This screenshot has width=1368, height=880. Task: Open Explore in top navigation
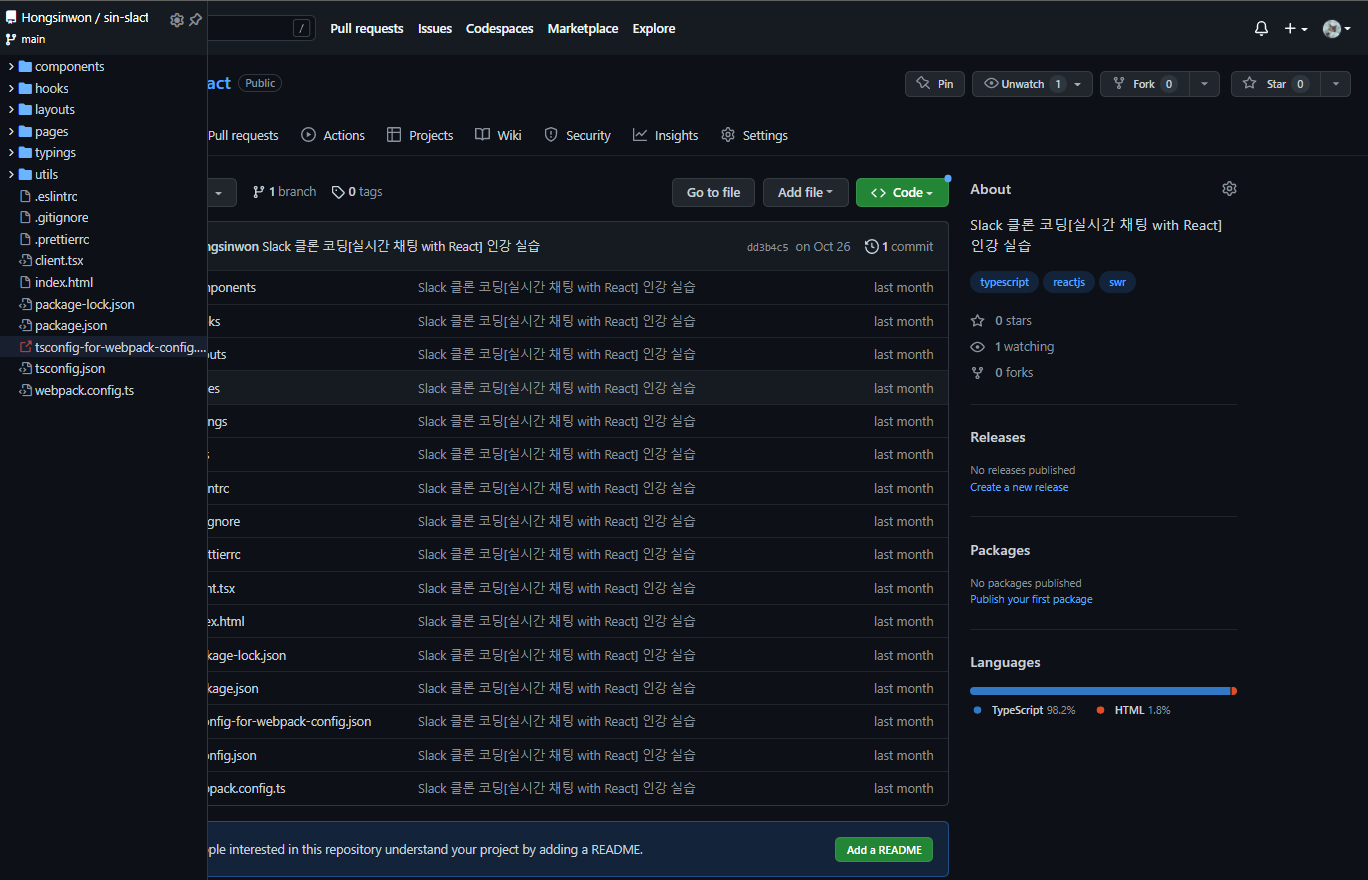point(654,29)
